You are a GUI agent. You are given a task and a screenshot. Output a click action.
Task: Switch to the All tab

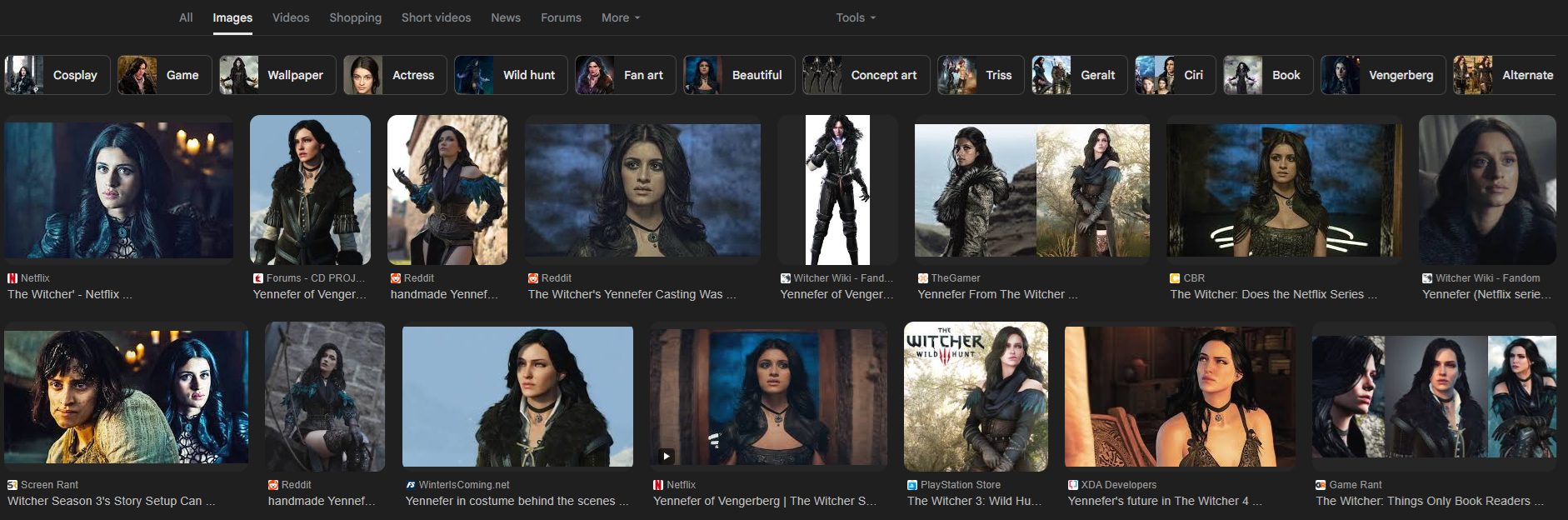[x=186, y=17]
